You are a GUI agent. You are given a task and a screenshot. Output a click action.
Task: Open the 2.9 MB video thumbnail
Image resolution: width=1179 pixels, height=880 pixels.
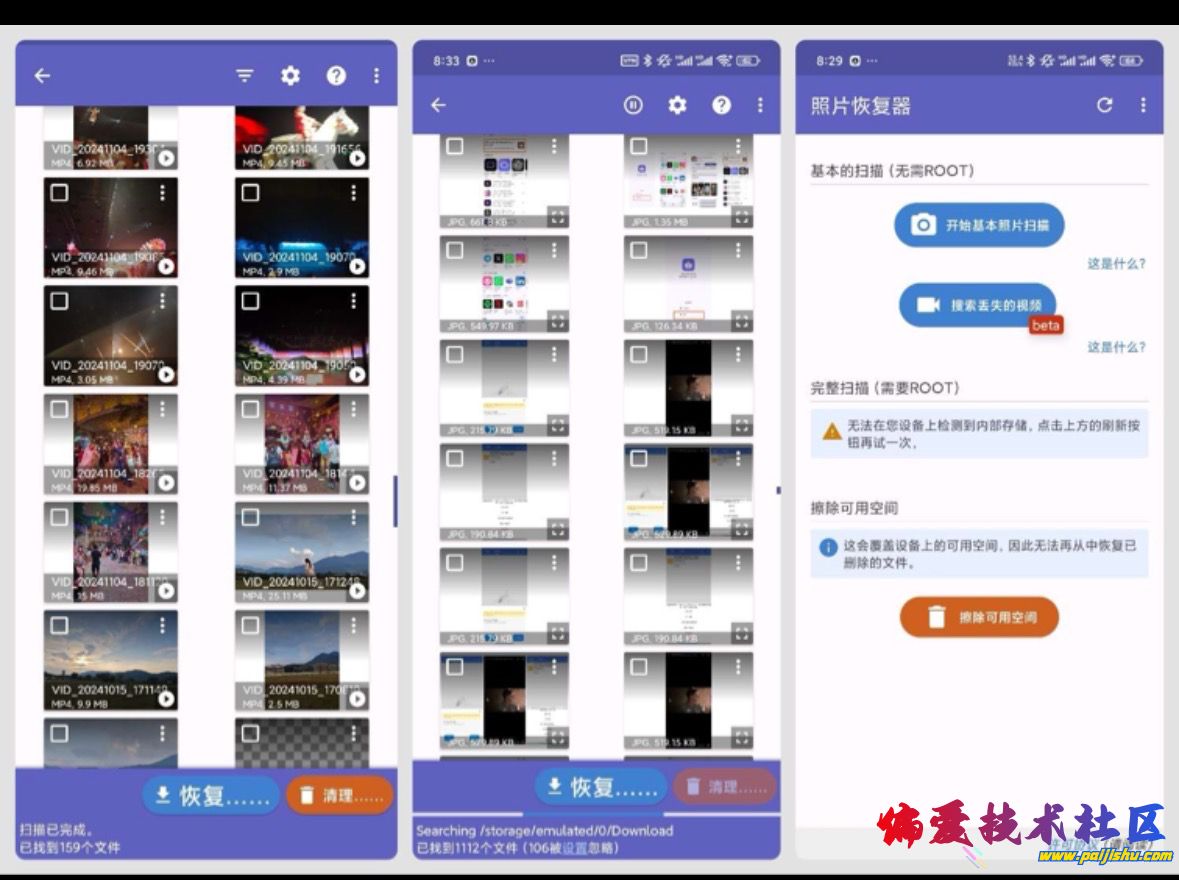pos(301,228)
